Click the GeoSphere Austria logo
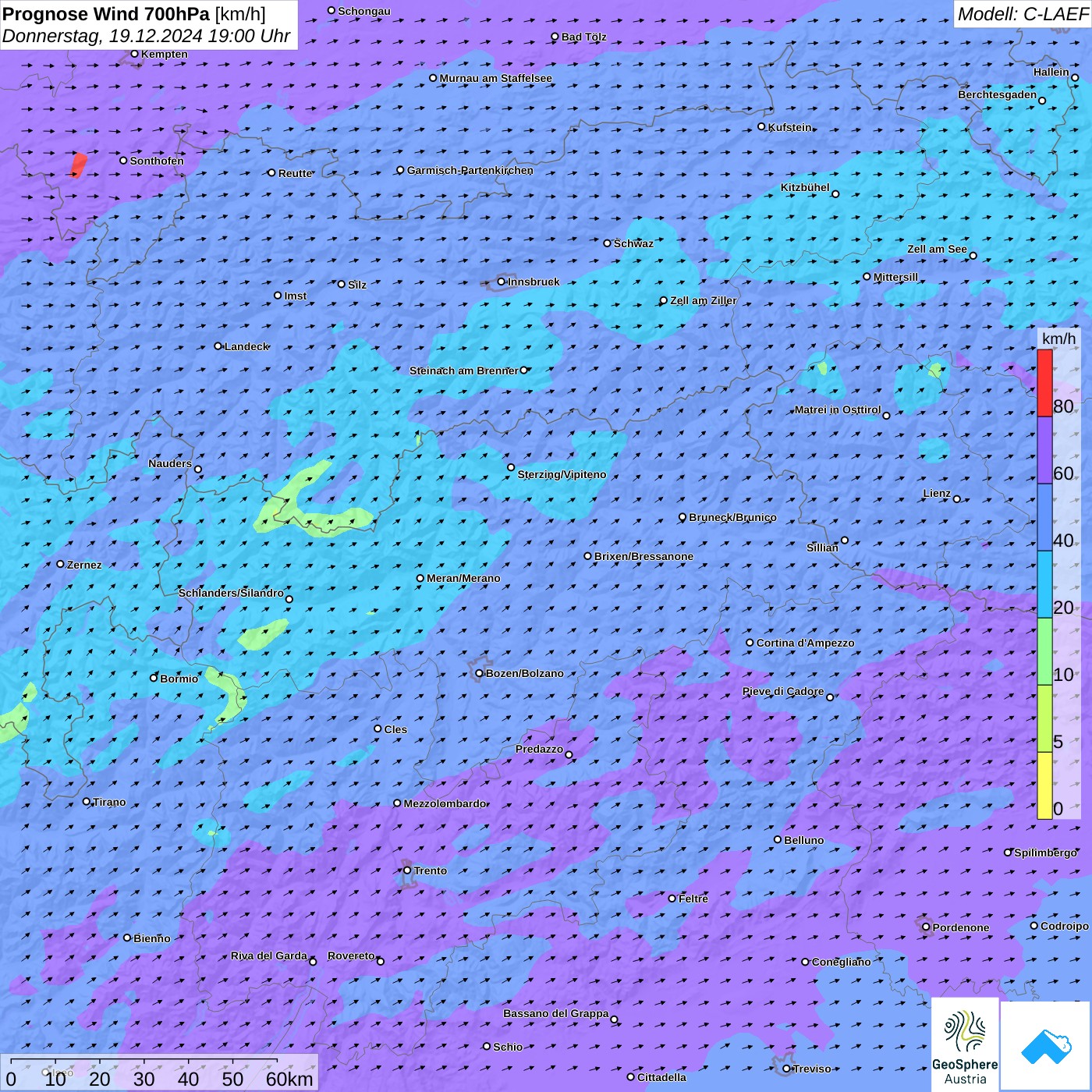Screen dimensions: 1092x1092 (x=965, y=1044)
